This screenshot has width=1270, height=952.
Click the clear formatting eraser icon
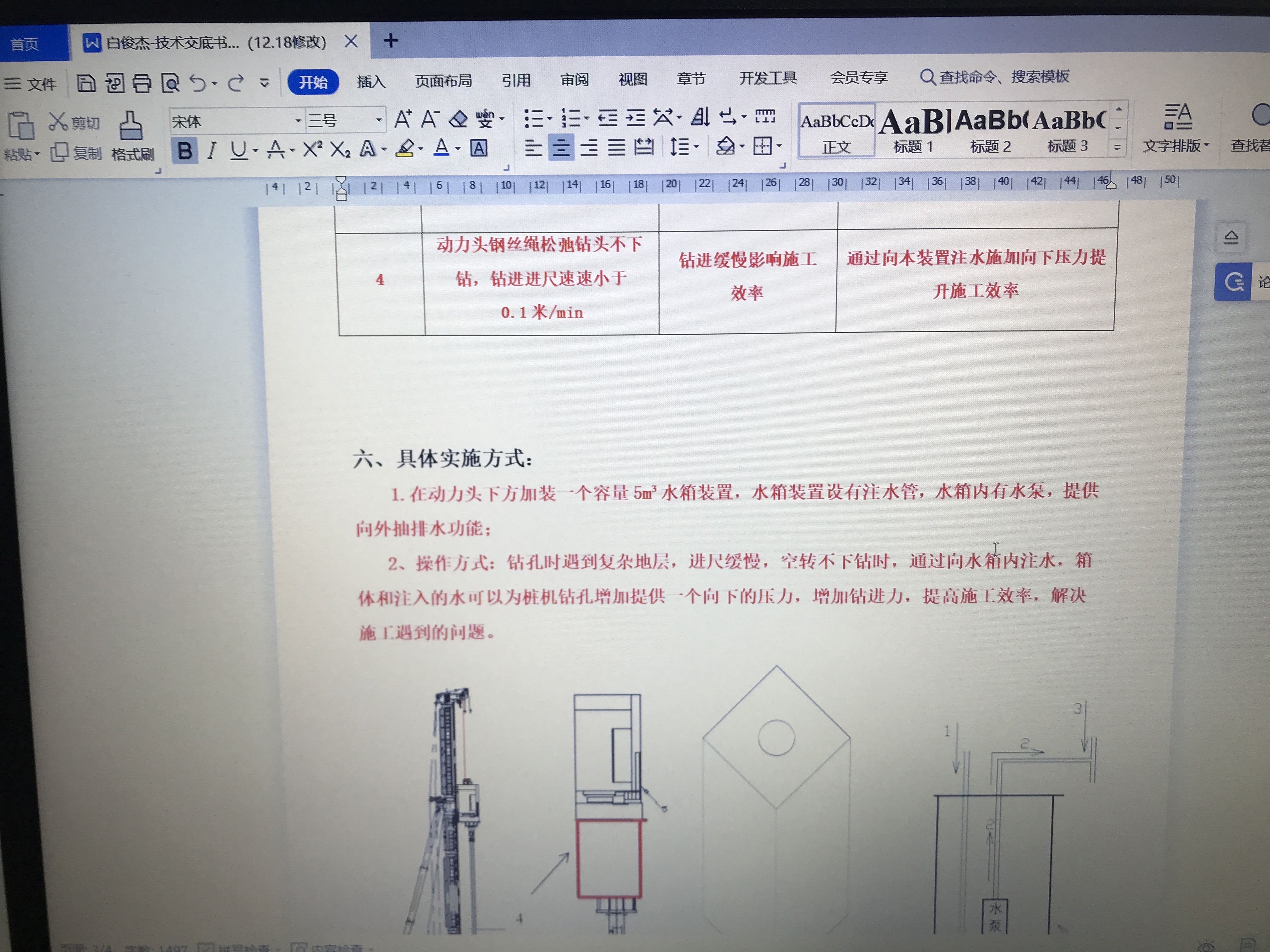pyautogui.click(x=458, y=119)
